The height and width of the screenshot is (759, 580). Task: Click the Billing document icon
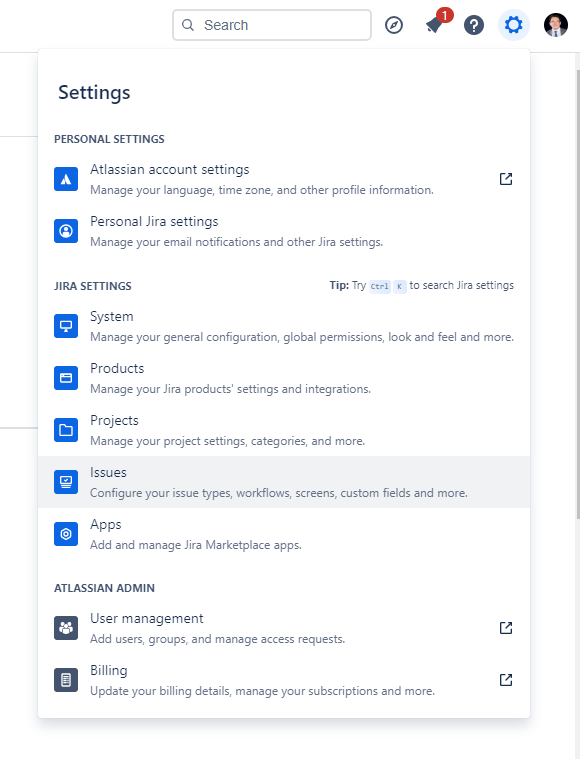[x=66, y=680]
